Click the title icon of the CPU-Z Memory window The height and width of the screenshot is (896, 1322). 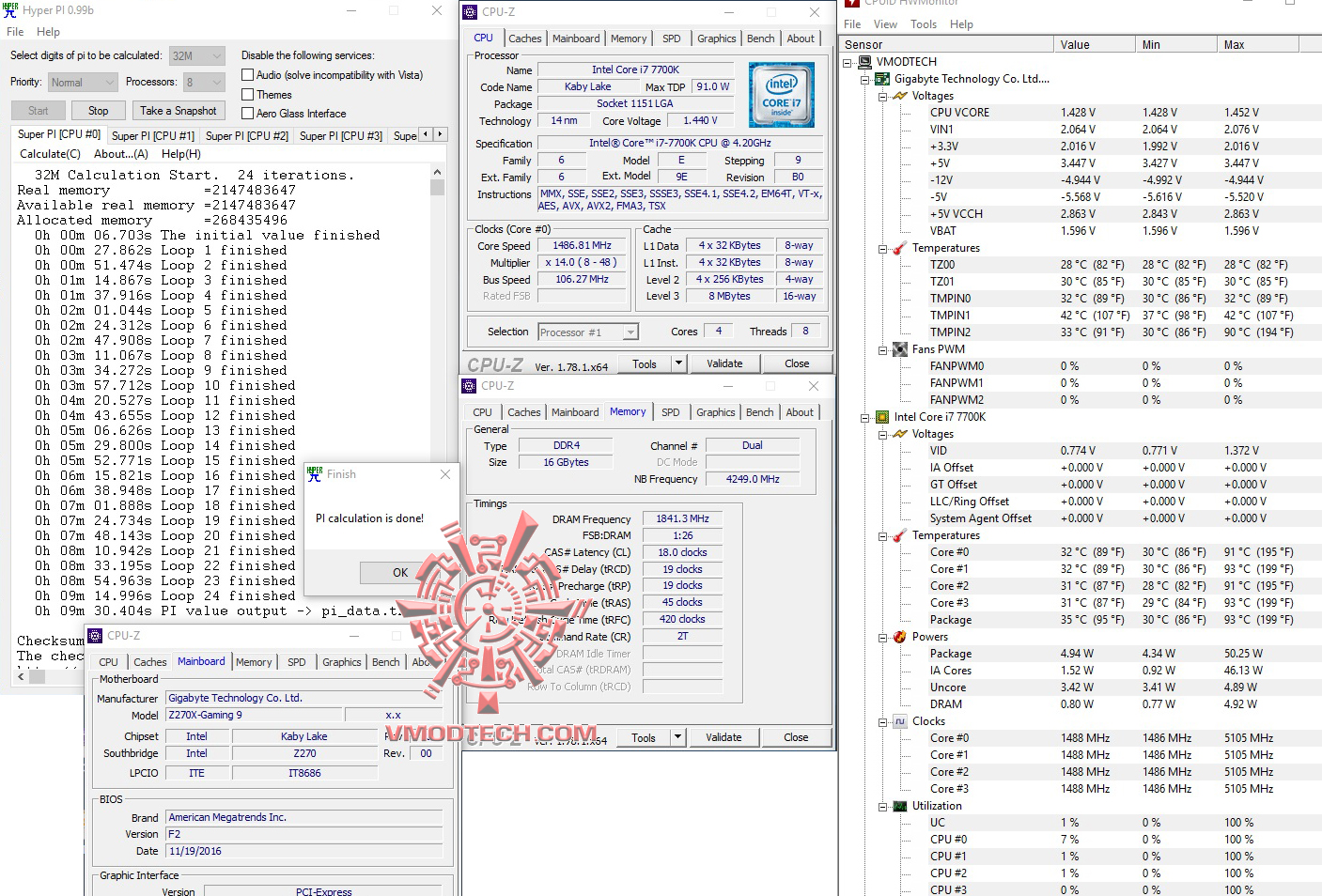[x=469, y=386]
